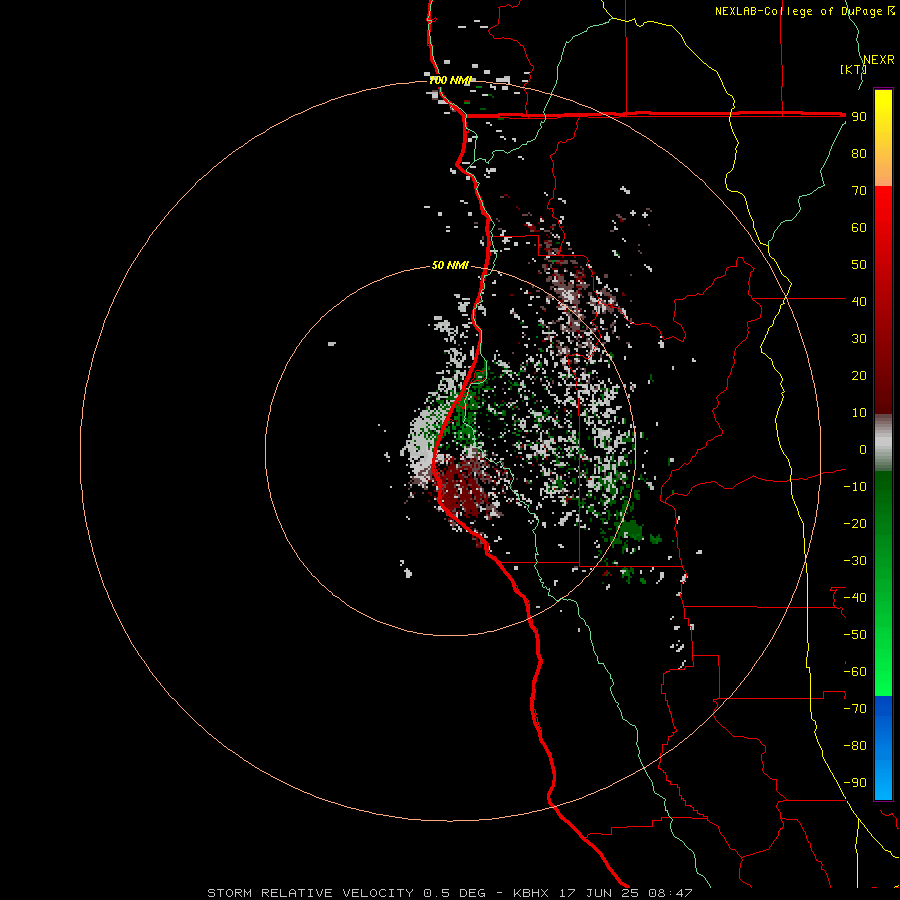This screenshot has height=900, width=900.
Task: Select the positive 20 knot scale value
Action: (859, 375)
